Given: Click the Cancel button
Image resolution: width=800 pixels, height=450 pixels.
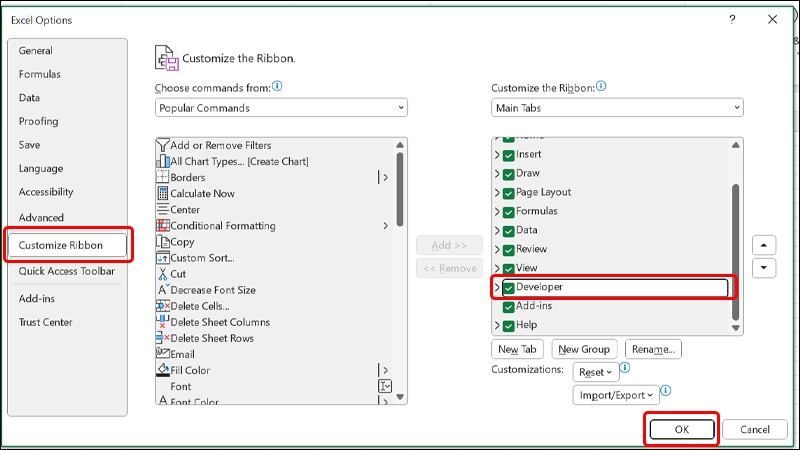Looking at the screenshot, I should pyautogui.click(x=755, y=429).
